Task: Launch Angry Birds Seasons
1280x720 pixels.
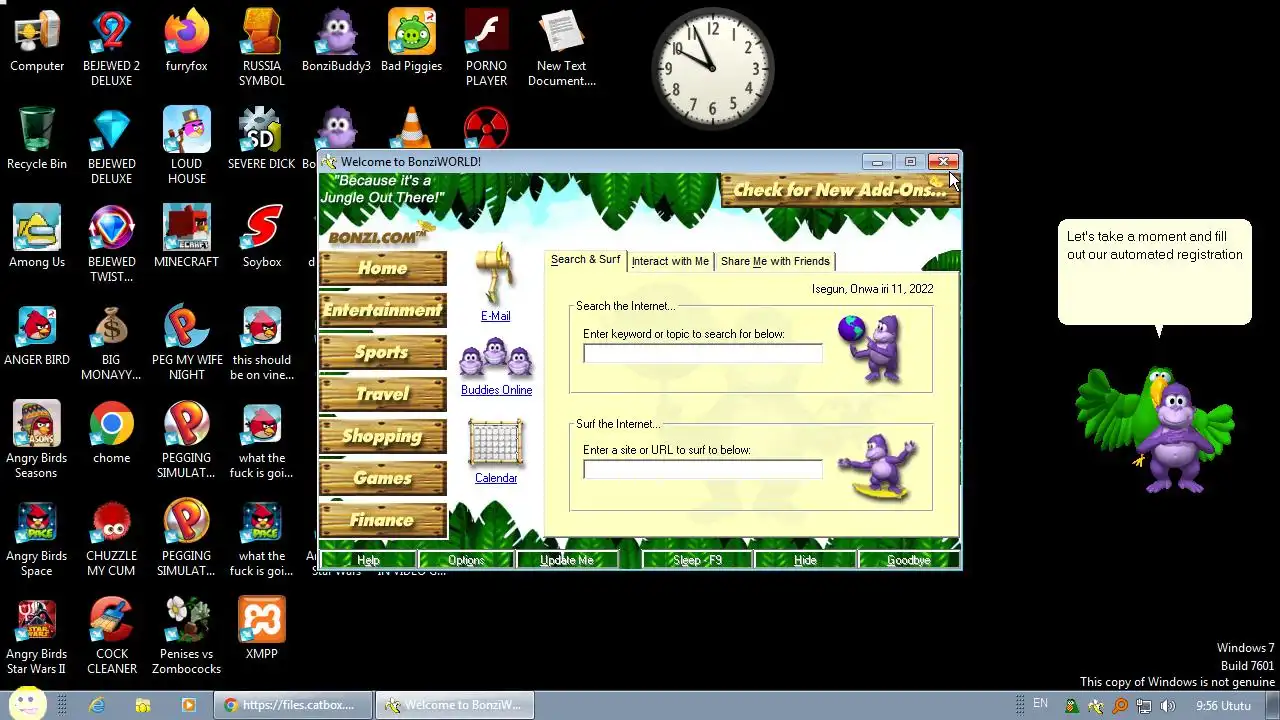Action: pyautogui.click(x=37, y=440)
